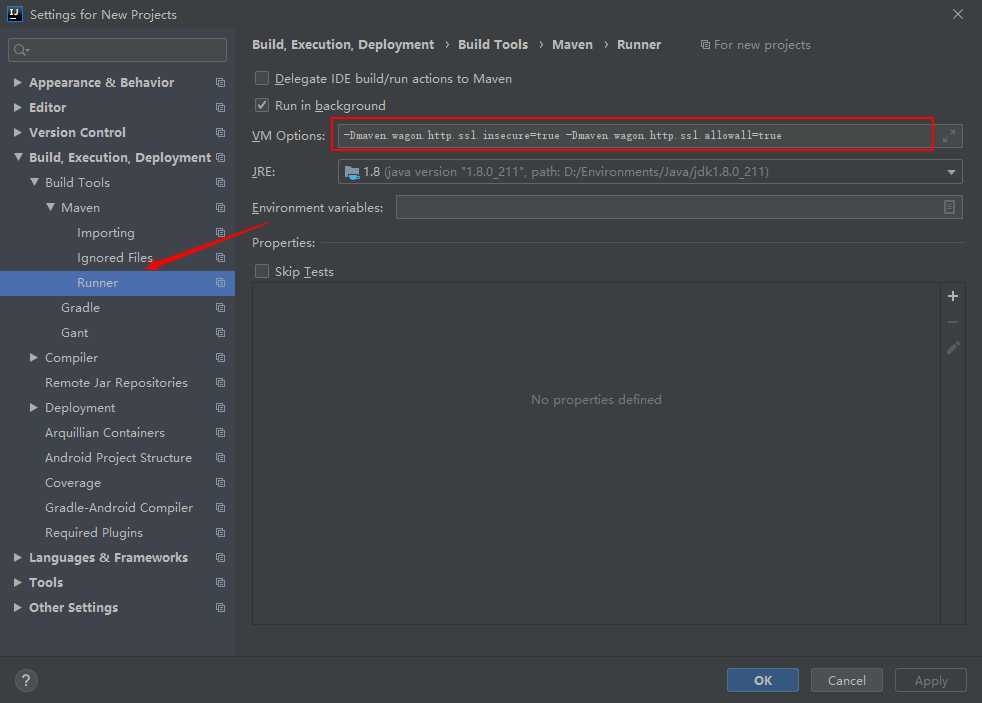The image size is (982, 703).
Task: Click the project-level icon beside Remote Jar Repositories
Action: coord(220,382)
